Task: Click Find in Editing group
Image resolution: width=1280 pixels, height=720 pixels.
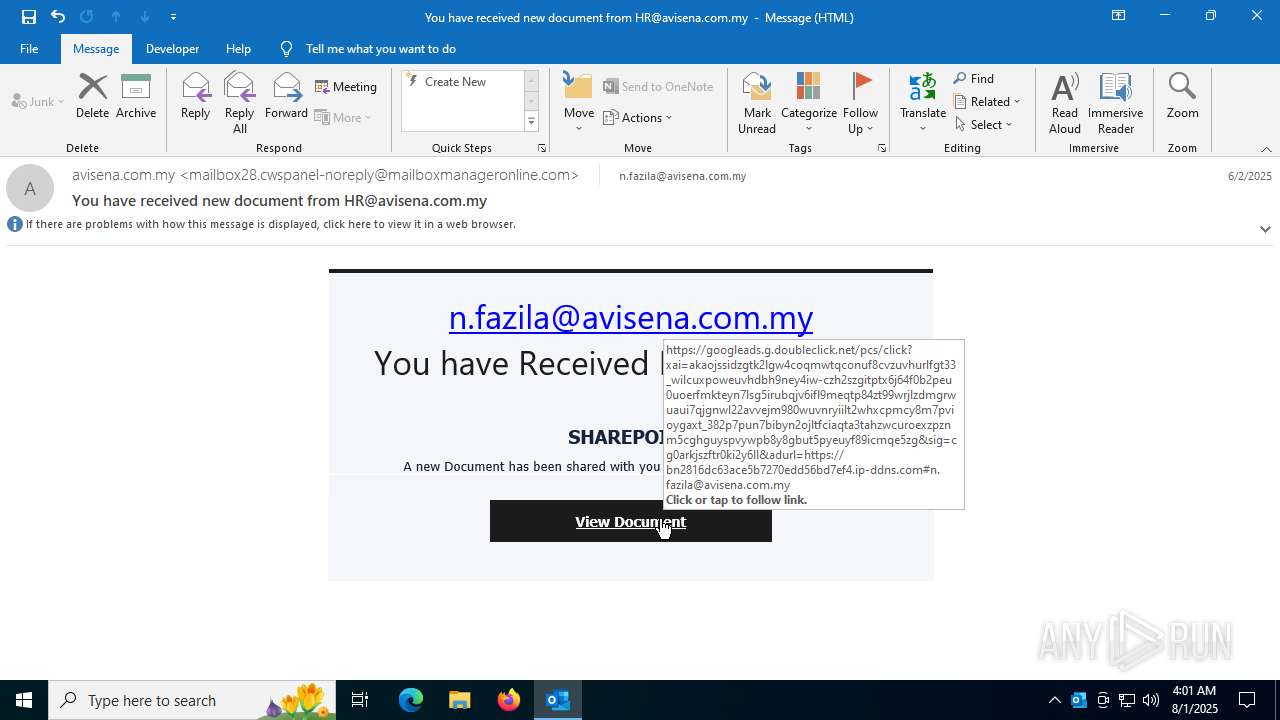Action: (x=974, y=78)
